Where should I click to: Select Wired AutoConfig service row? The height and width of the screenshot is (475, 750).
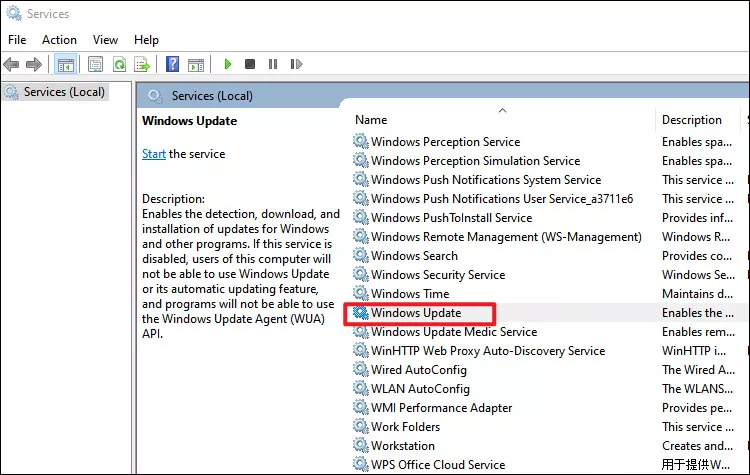coord(419,370)
